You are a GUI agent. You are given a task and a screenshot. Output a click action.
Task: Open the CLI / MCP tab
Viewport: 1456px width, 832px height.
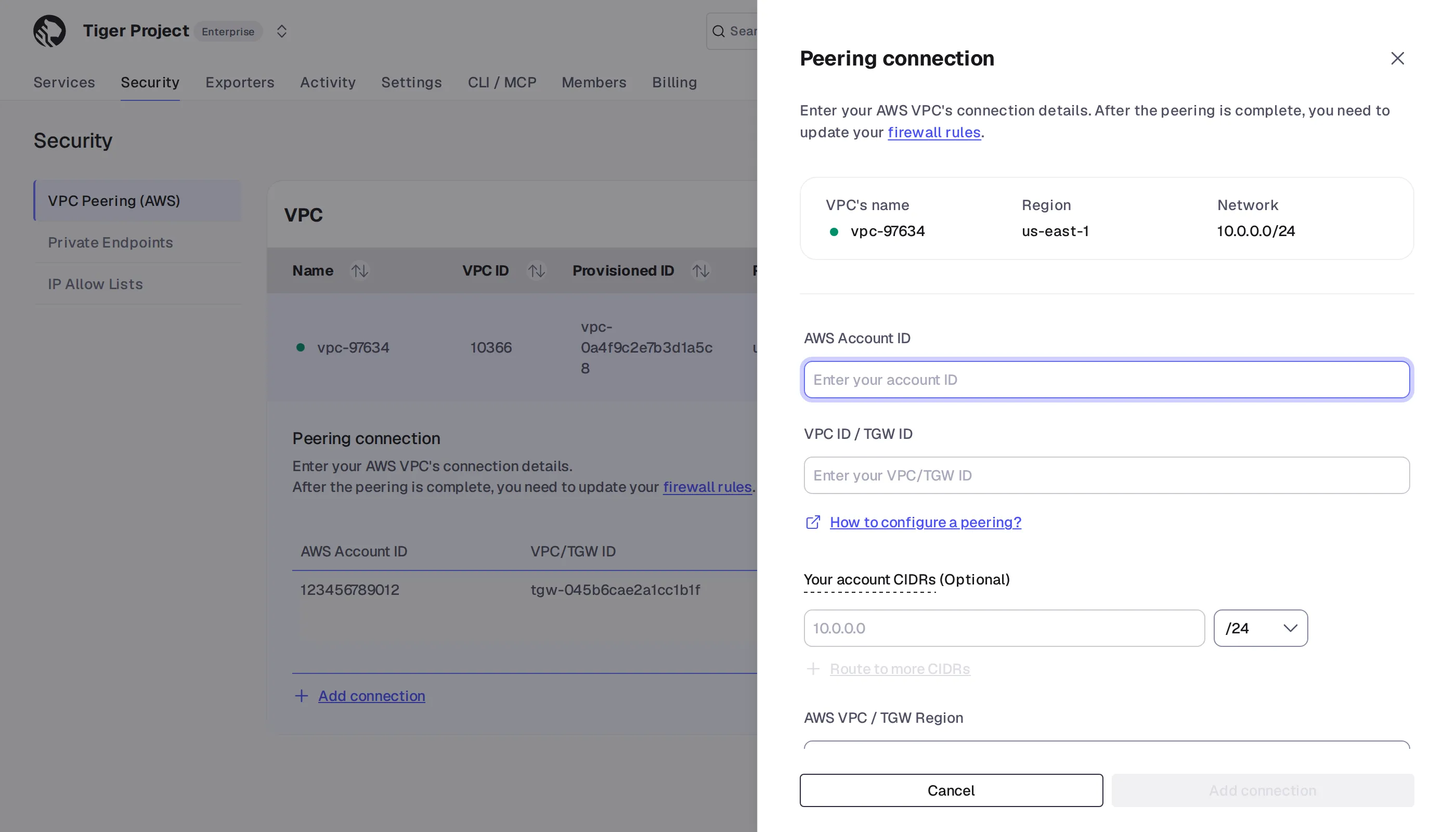click(502, 82)
